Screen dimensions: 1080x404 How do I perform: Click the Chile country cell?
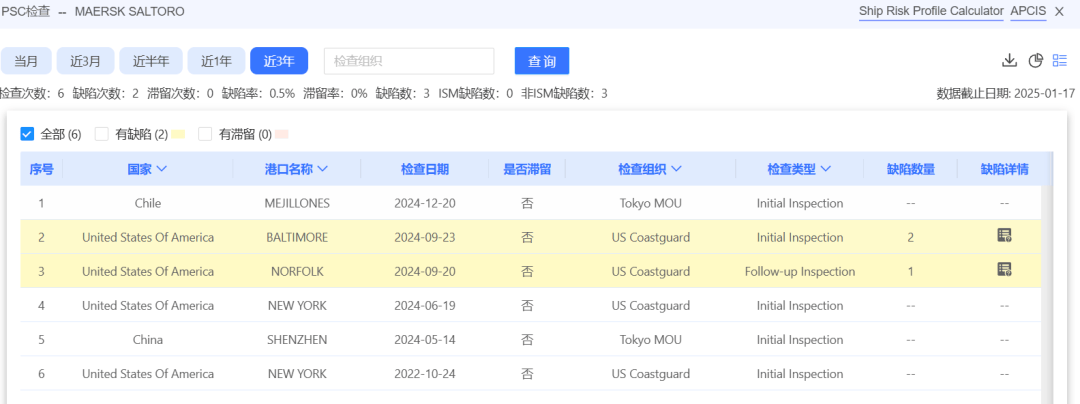pyautogui.click(x=147, y=203)
